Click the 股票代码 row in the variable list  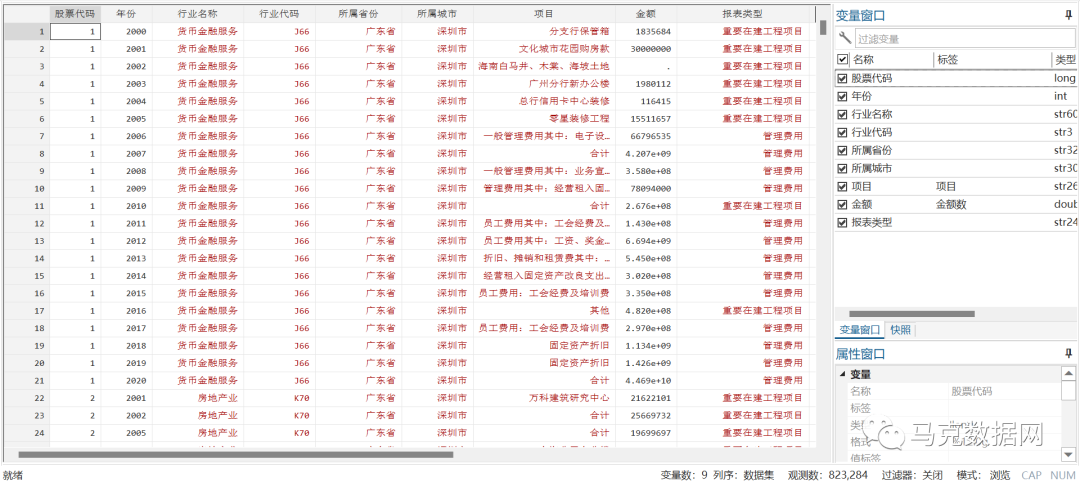click(x=957, y=78)
